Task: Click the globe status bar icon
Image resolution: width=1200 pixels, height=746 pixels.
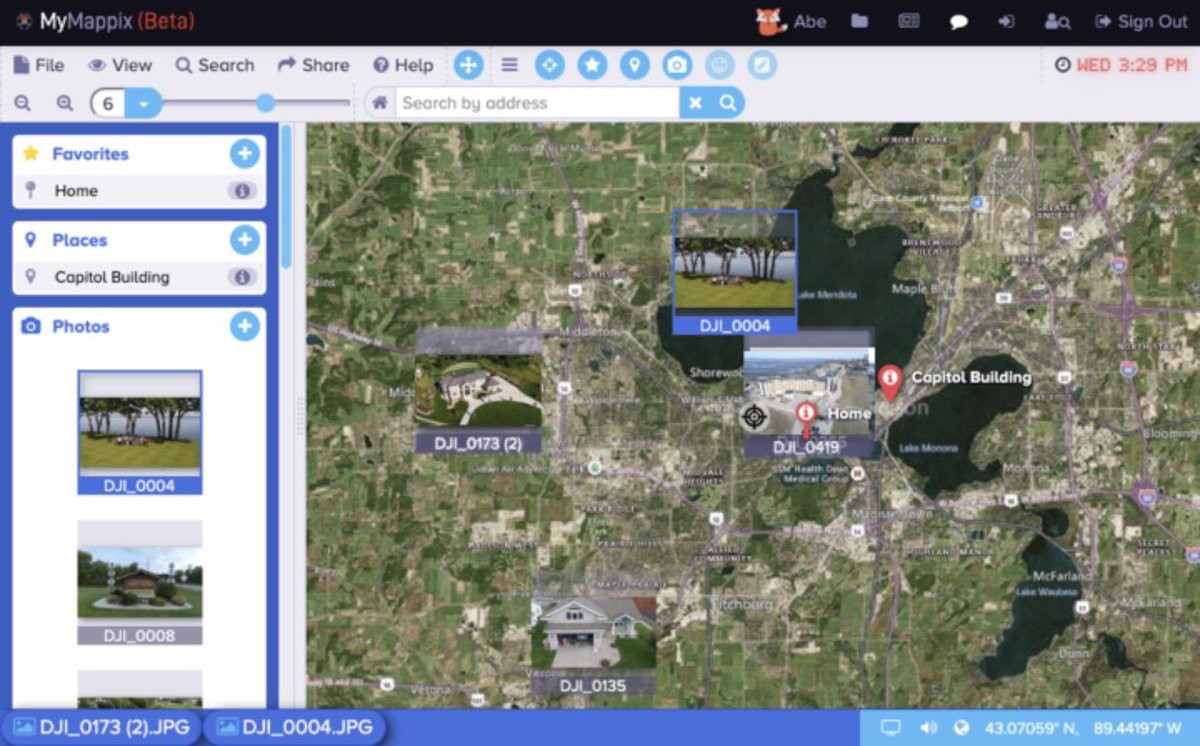Action: coord(961,728)
